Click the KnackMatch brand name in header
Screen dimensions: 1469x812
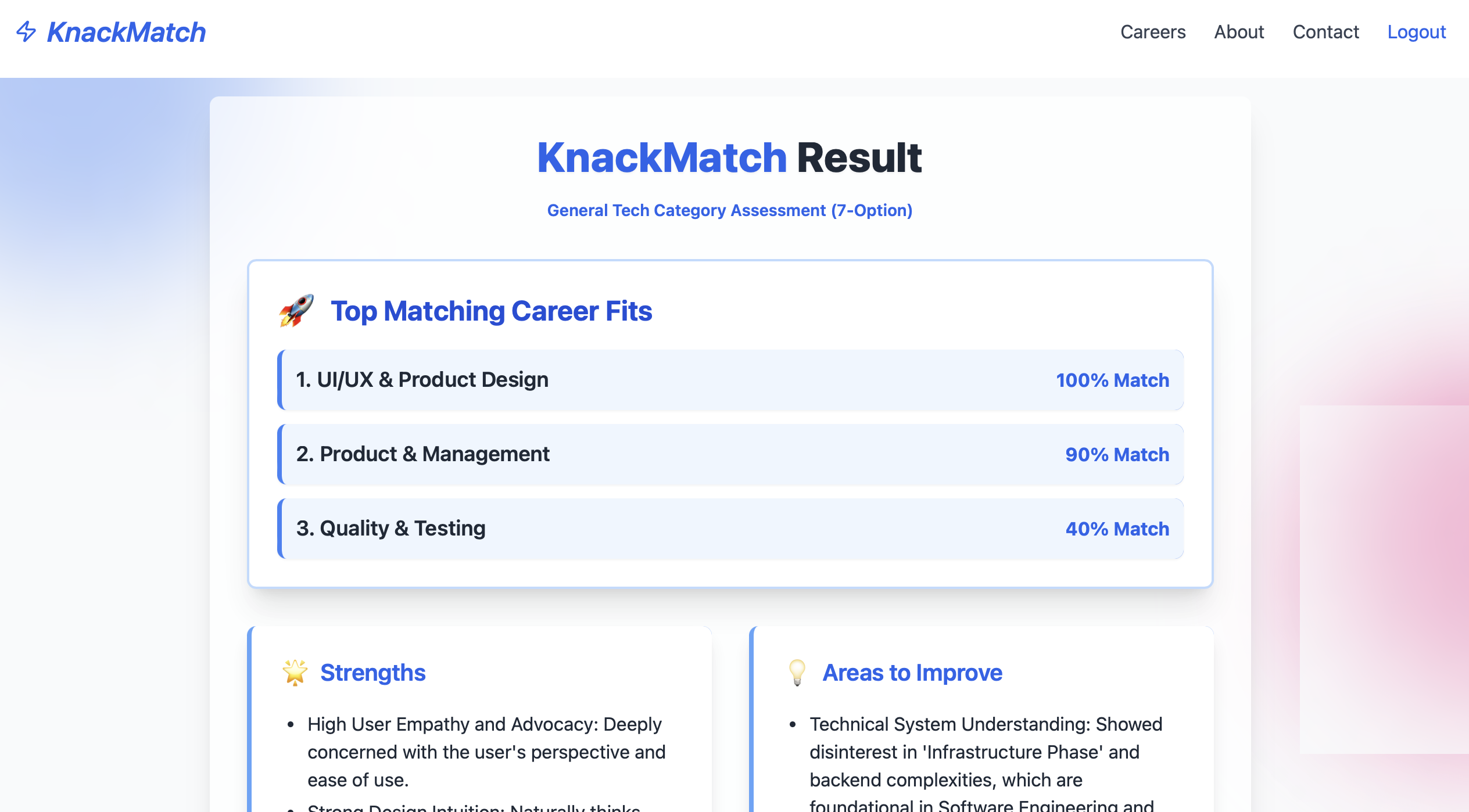(x=126, y=32)
